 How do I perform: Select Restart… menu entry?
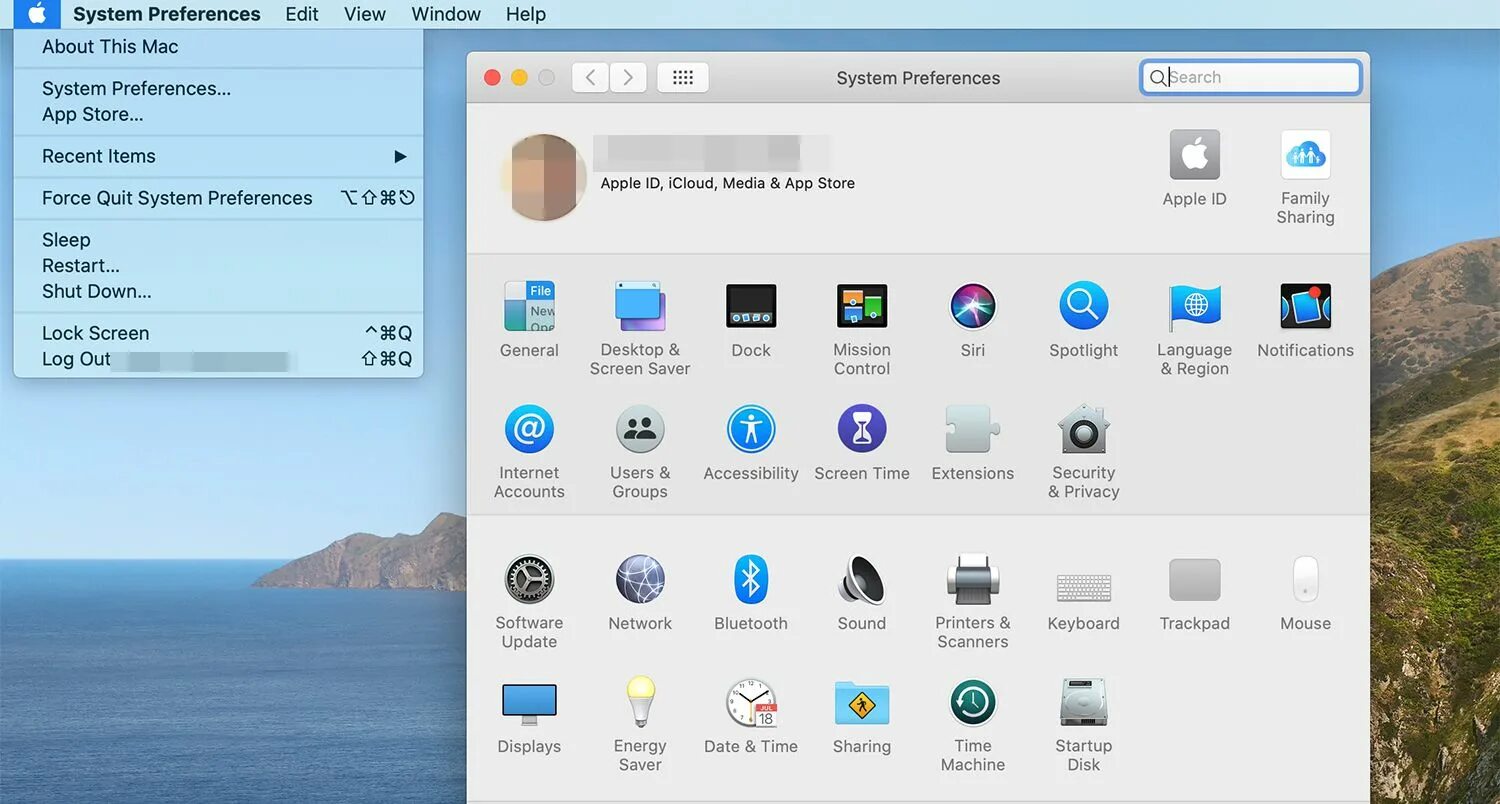(218, 266)
